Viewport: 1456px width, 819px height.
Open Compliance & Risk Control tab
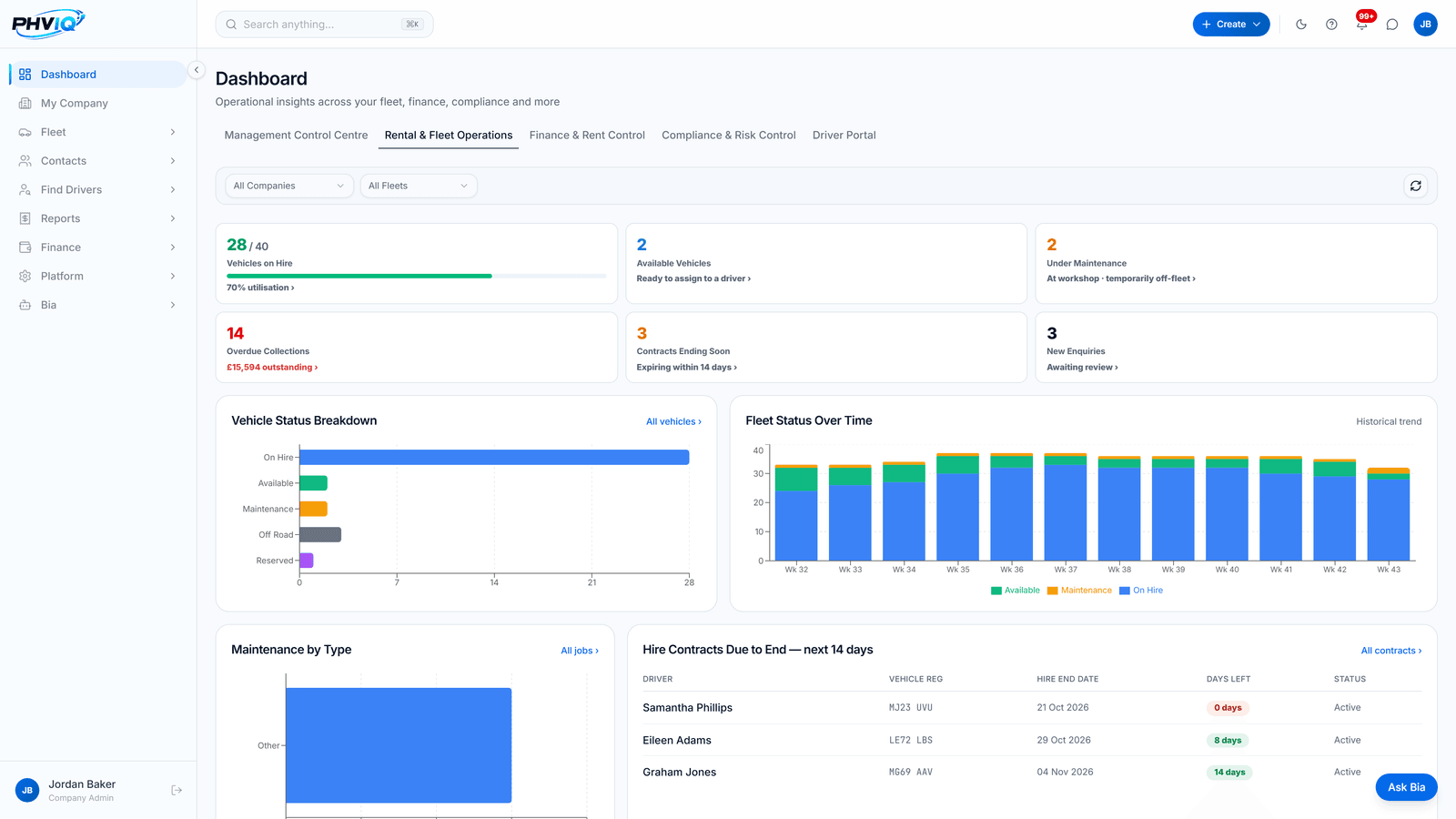pyautogui.click(x=729, y=136)
